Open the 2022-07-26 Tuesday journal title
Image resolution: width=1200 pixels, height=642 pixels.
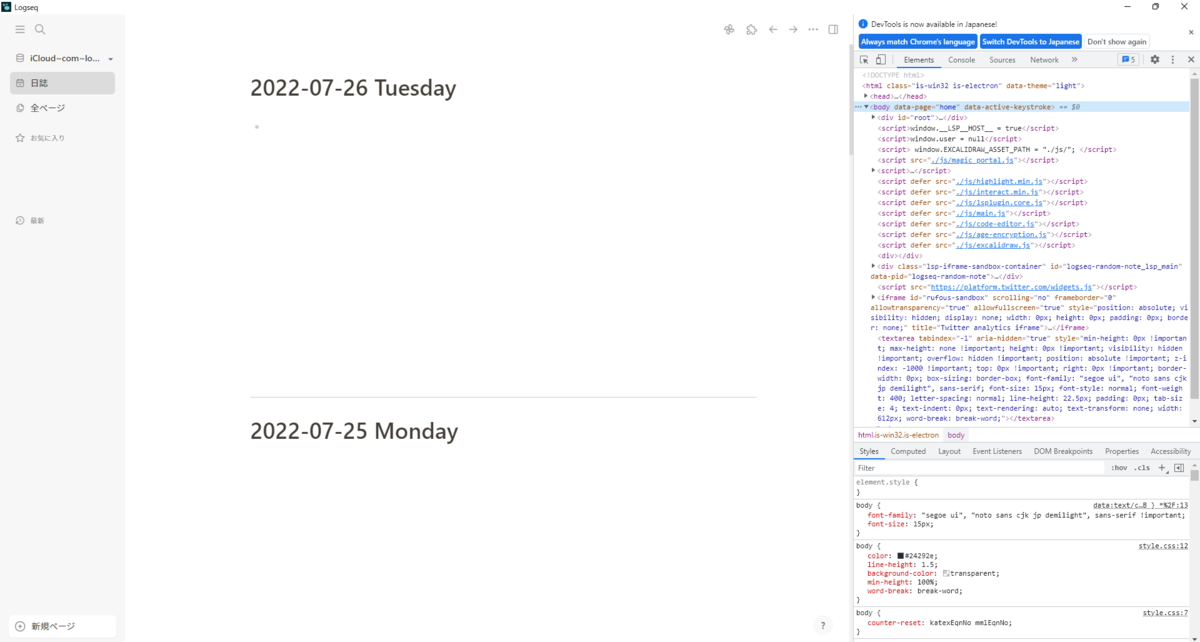353,88
